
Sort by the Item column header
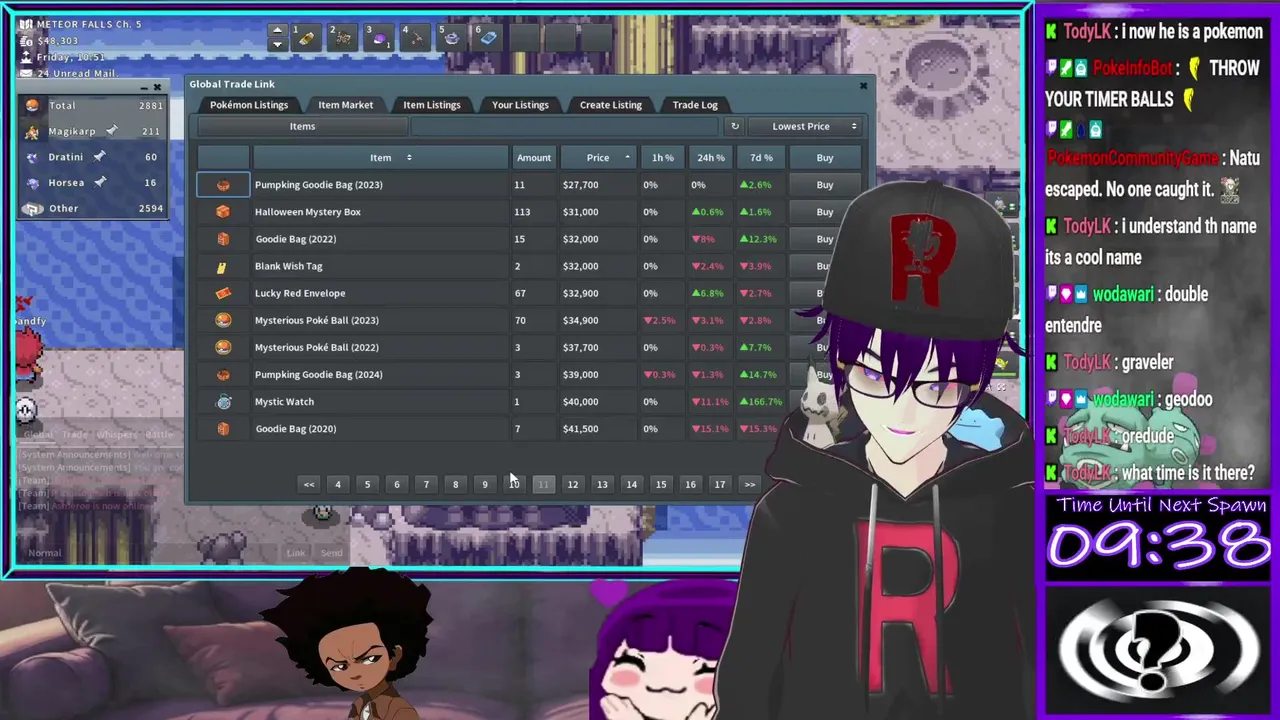[x=380, y=157]
